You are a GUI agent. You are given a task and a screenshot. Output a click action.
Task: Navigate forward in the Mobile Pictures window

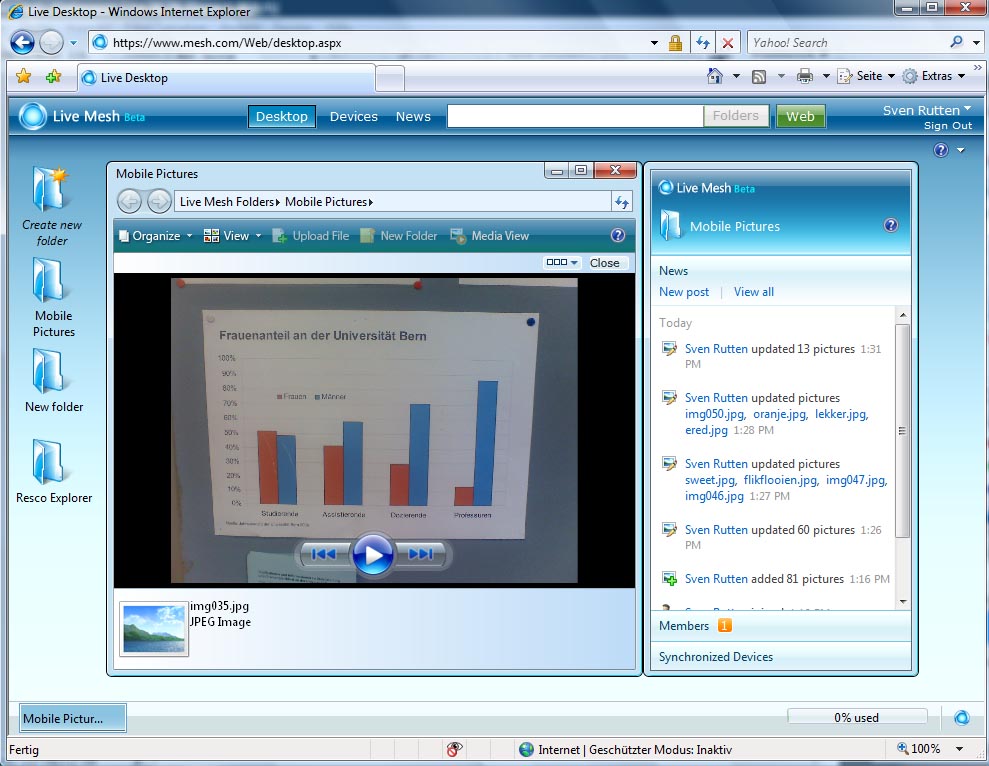158,202
